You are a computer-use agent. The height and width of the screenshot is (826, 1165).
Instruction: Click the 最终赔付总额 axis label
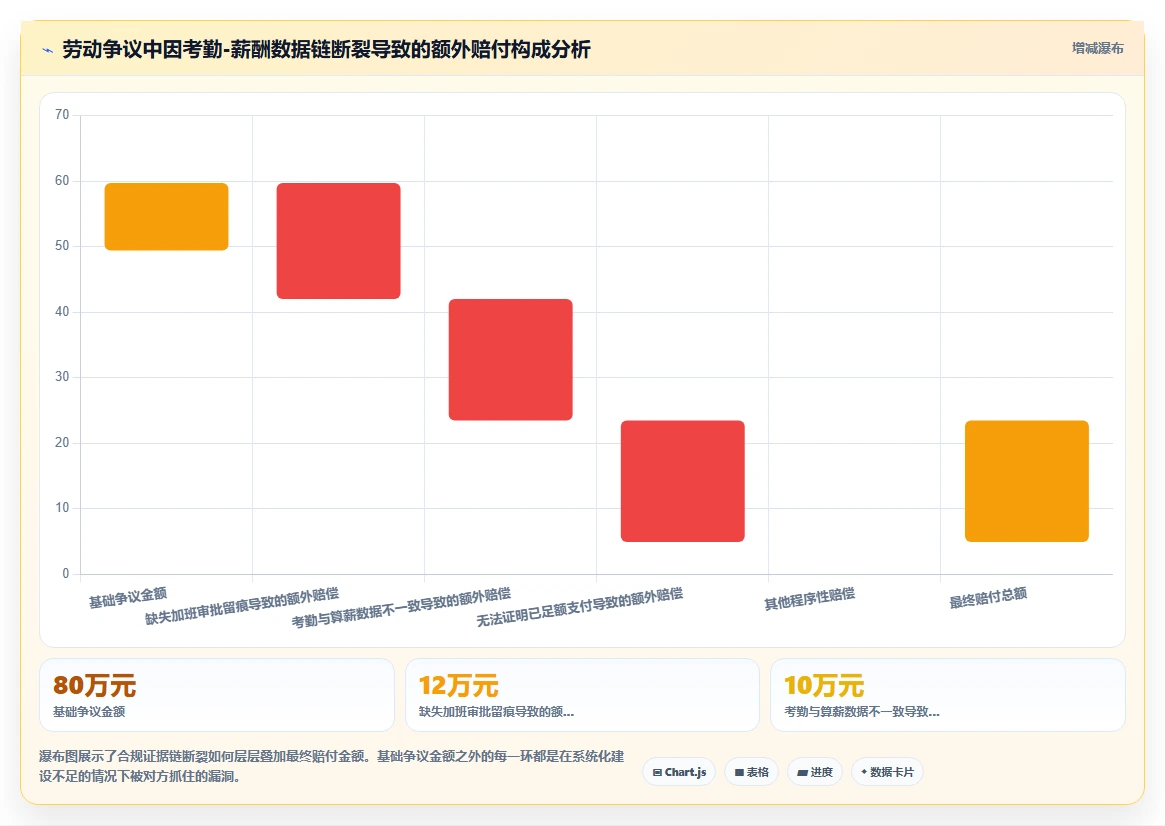click(988, 597)
